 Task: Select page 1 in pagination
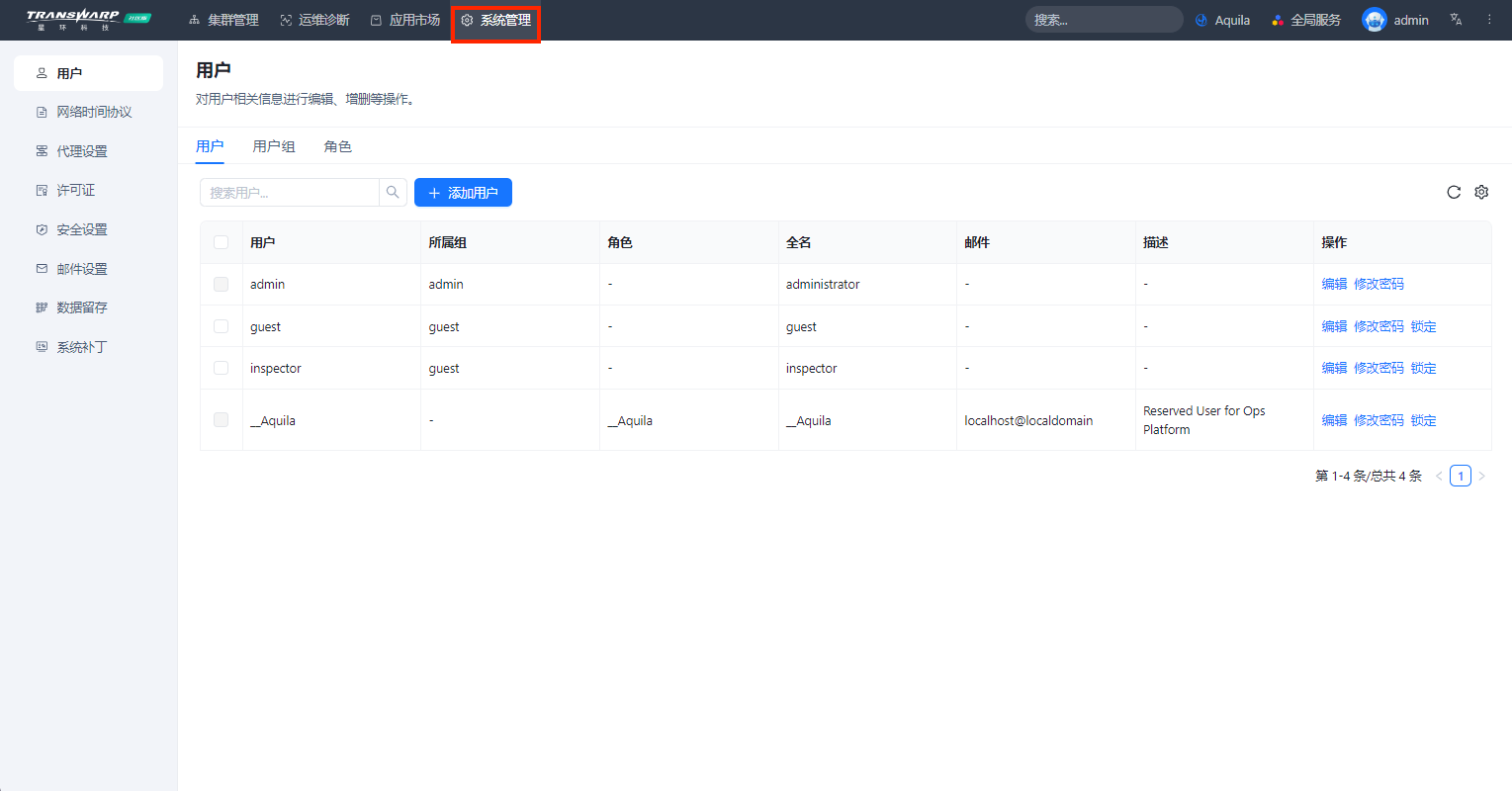(1461, 477)
